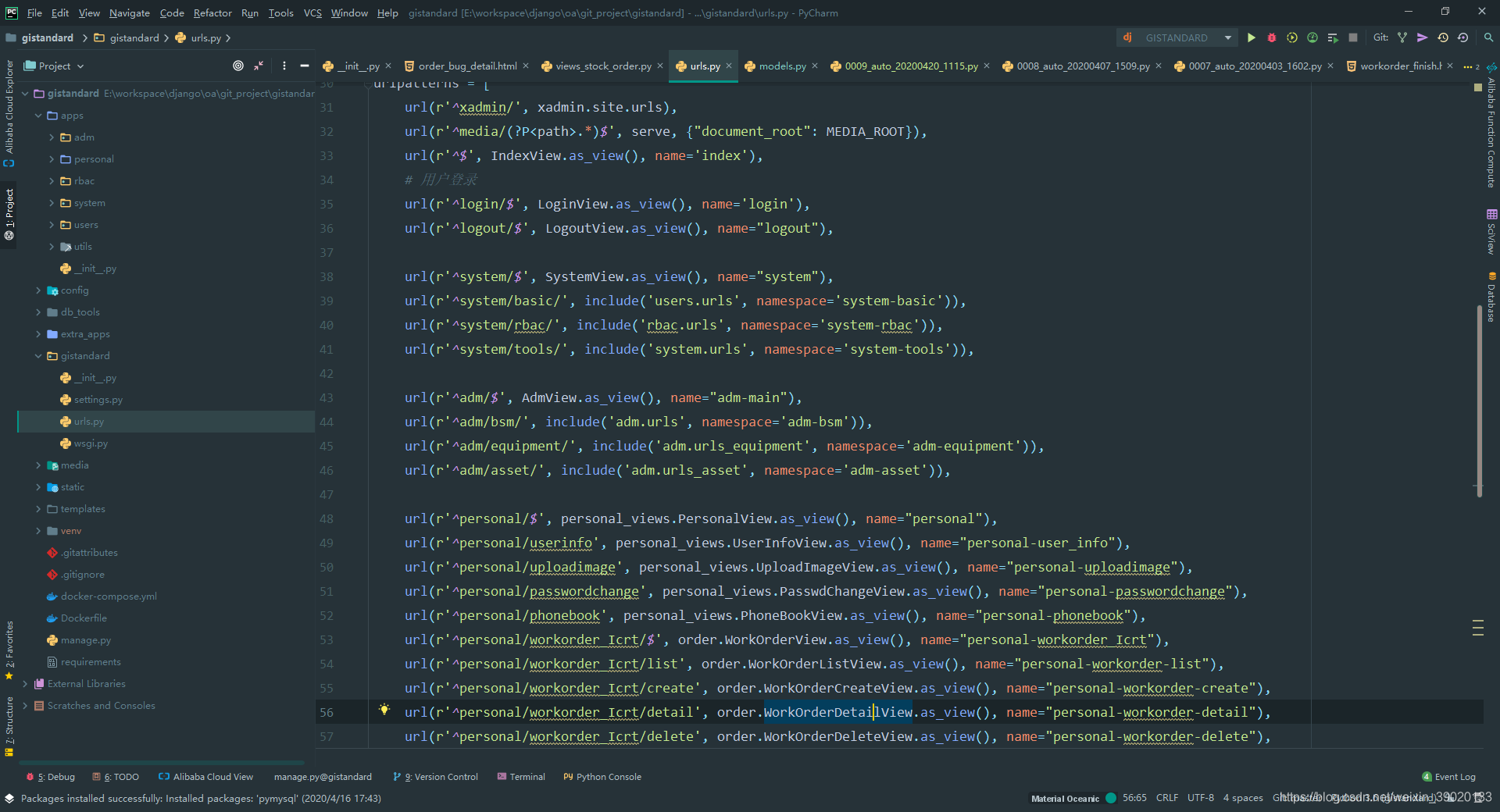This screenshot has width=1500, height=812.
Task: Close the models.py editor tab
Action: point(815,66)
